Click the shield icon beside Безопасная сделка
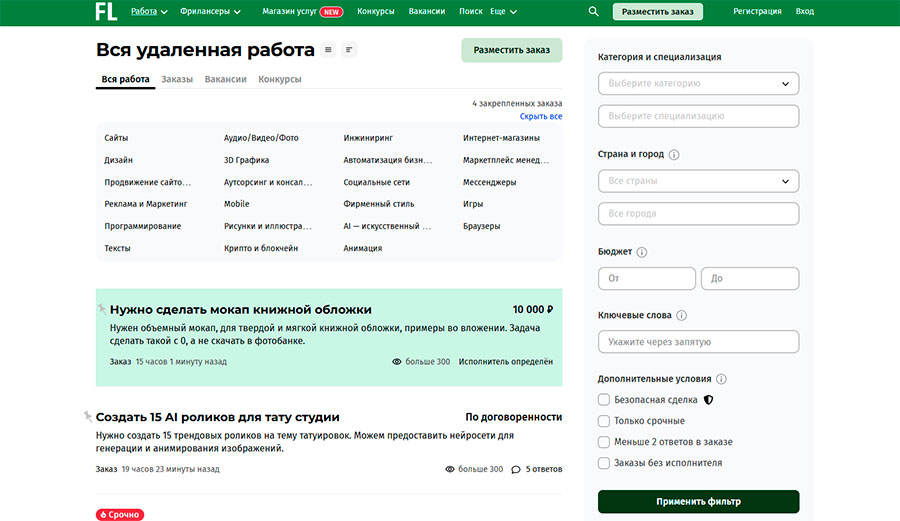This screenshot has height=521, width=900. (708, 400)
